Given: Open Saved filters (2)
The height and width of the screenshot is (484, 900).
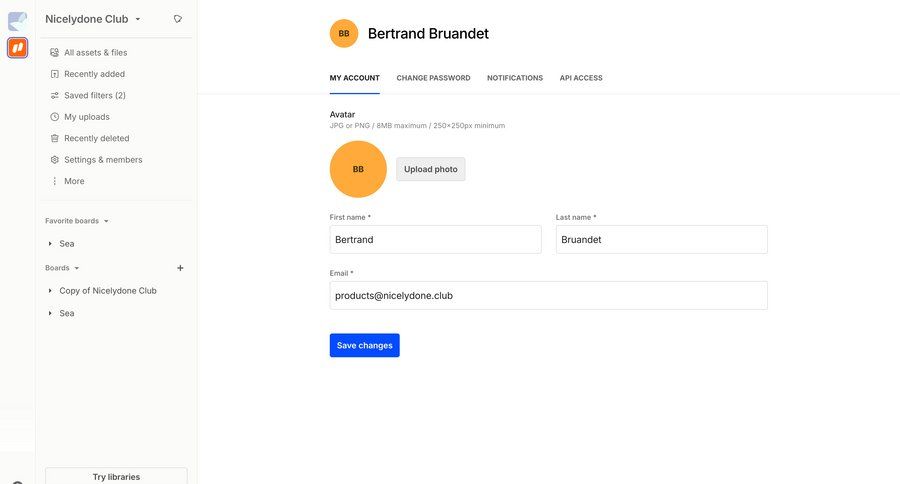Looking at the screenshot, I should [94, 95].
